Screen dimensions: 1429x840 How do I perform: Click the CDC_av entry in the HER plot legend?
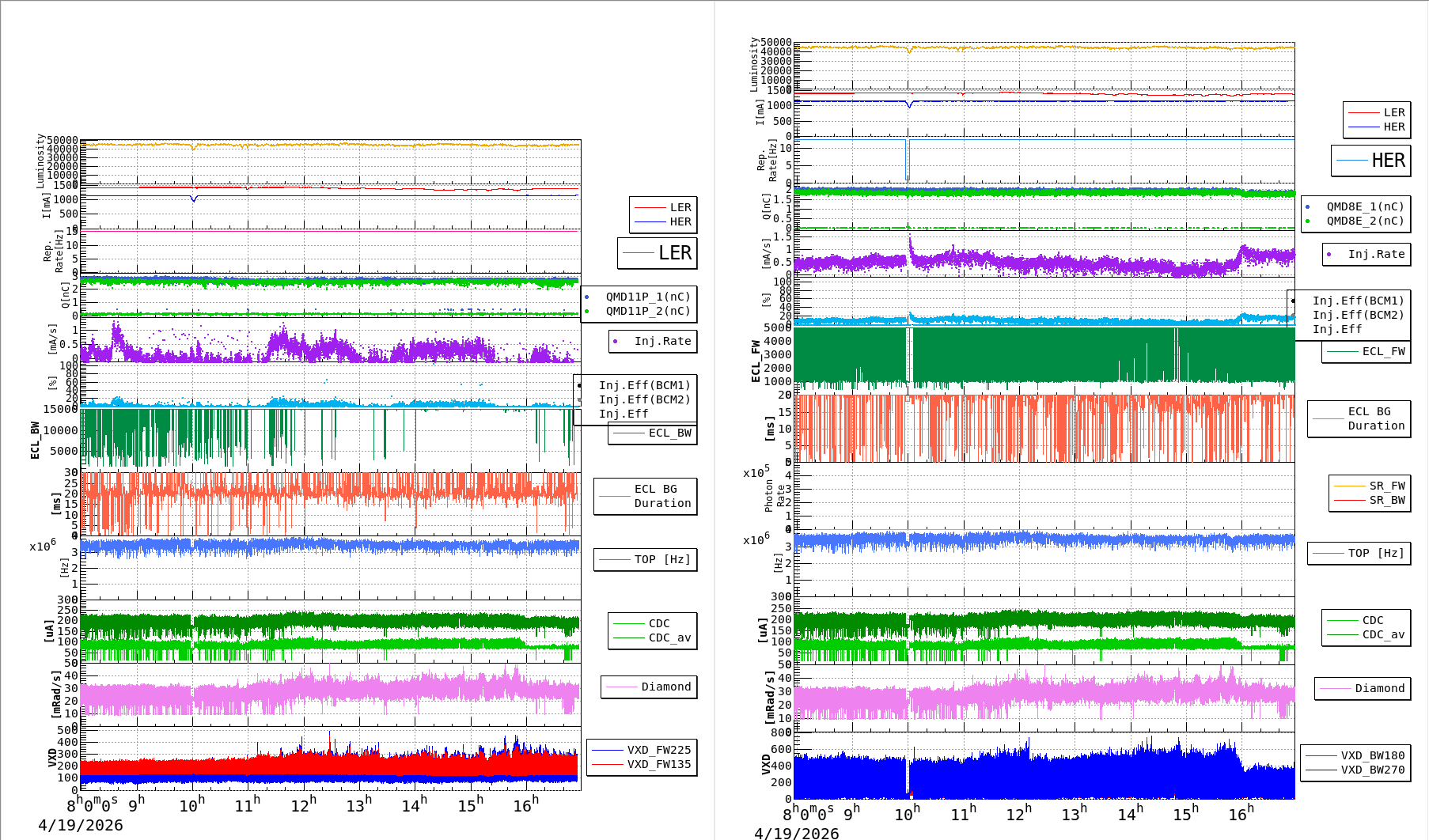point(1383,634)
